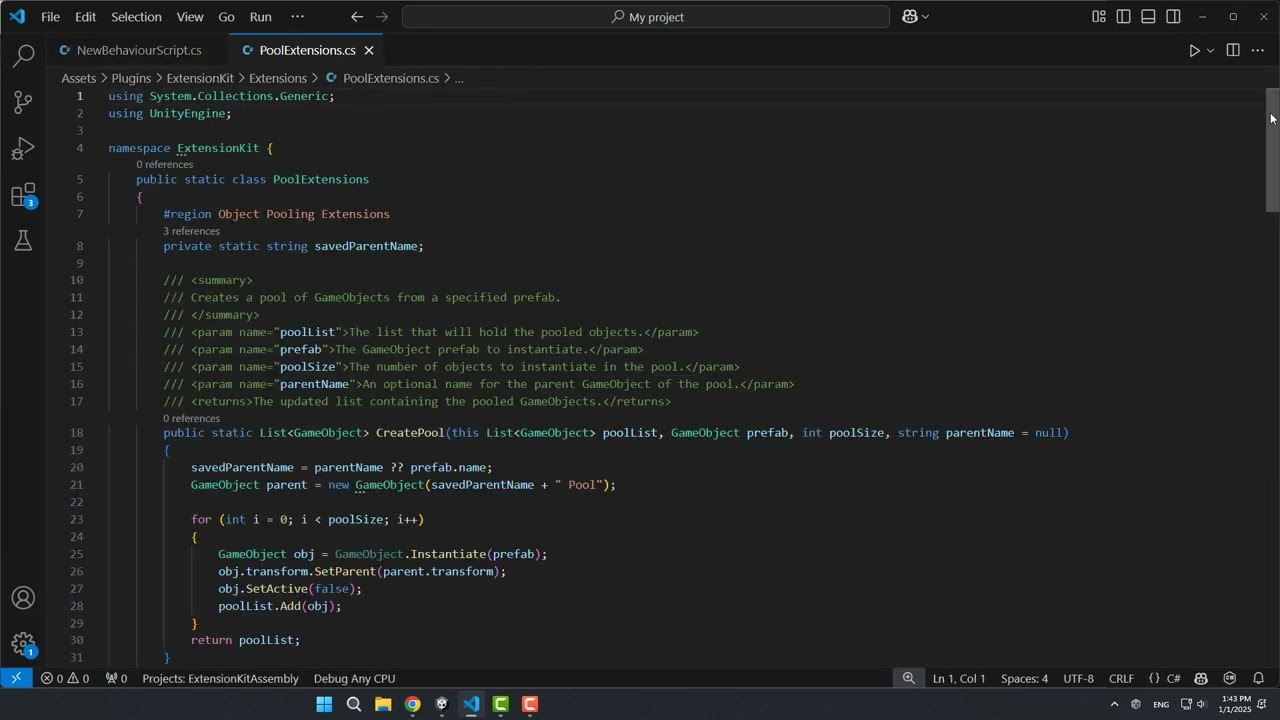Open Copilot status icon in status bar
The width and height of the screenshot is (1280, 720).
pos(1201,678)
